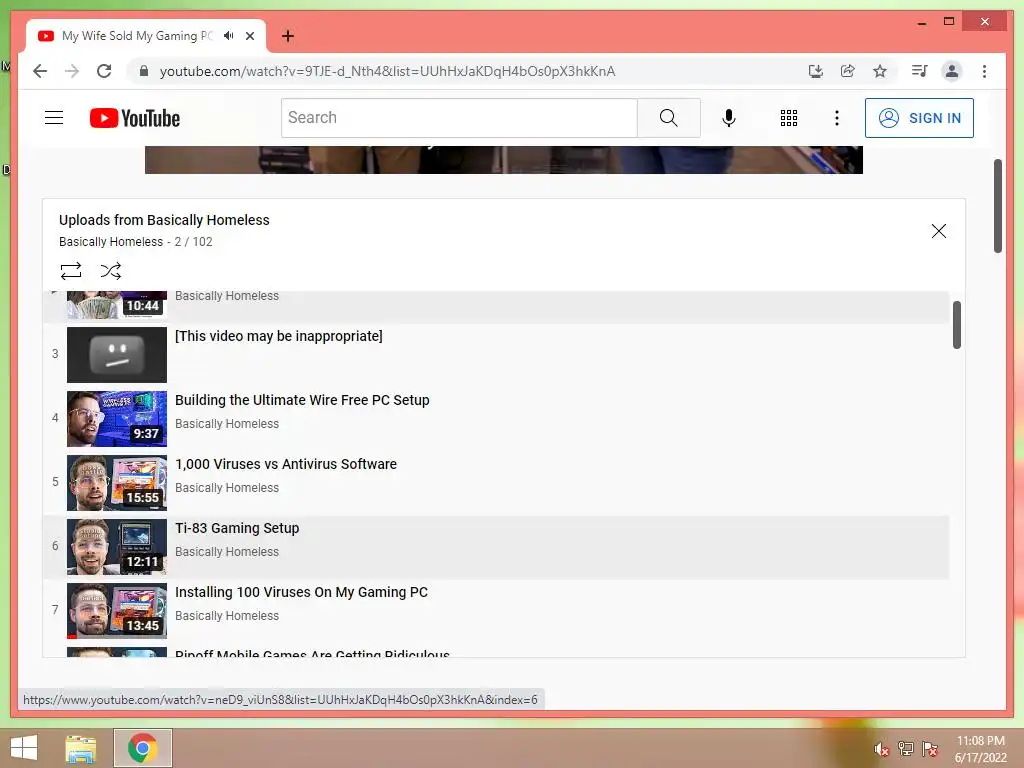Screen dimensions: 1024x768
Task: Click the 15:55 video thumbnail
Action: pos(117,483)
